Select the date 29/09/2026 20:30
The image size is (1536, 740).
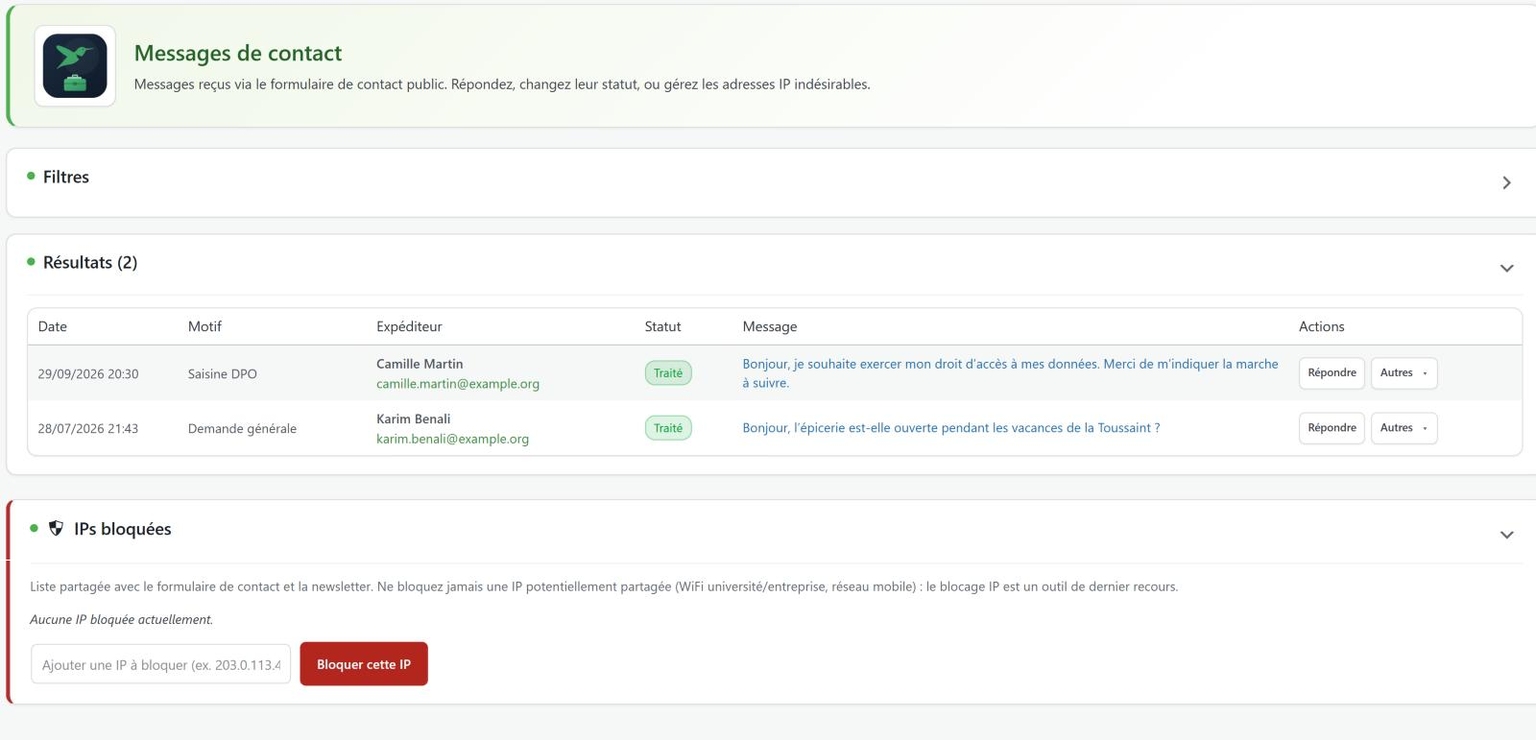(88, 374)
